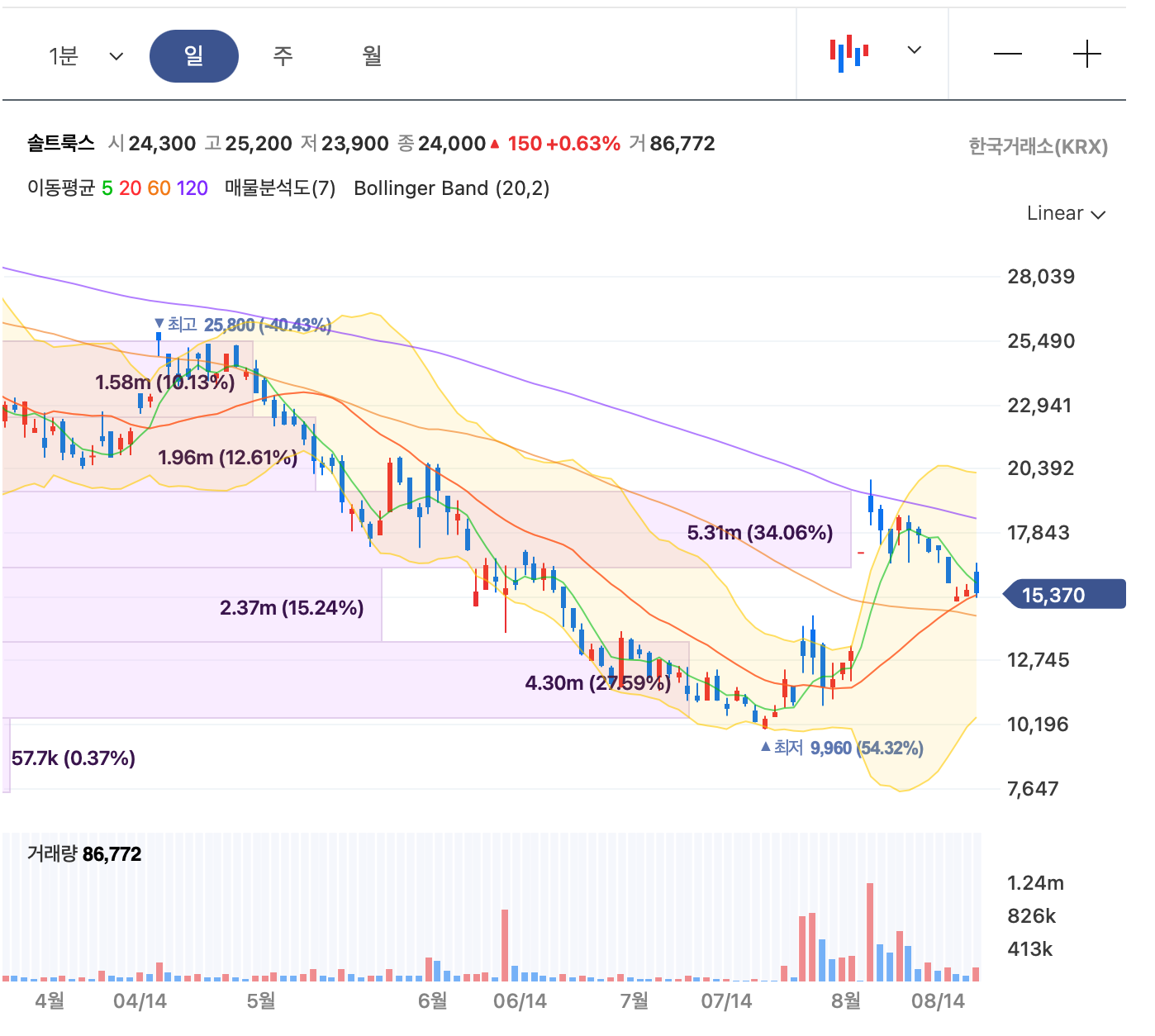
Task: Open the Linear scale dropdown
Action: tap(1066, 213)
